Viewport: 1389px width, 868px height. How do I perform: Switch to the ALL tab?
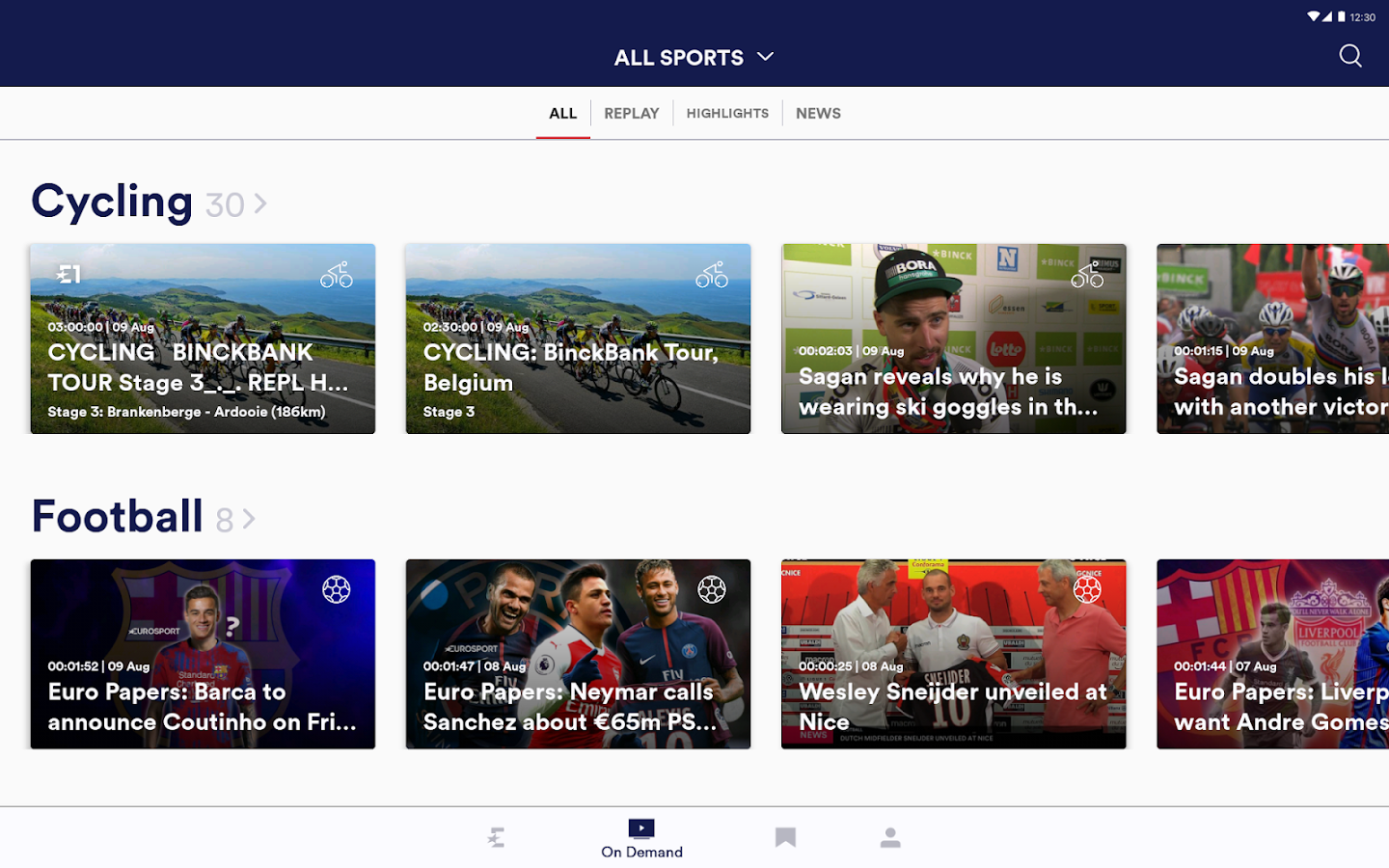[563, 113]
